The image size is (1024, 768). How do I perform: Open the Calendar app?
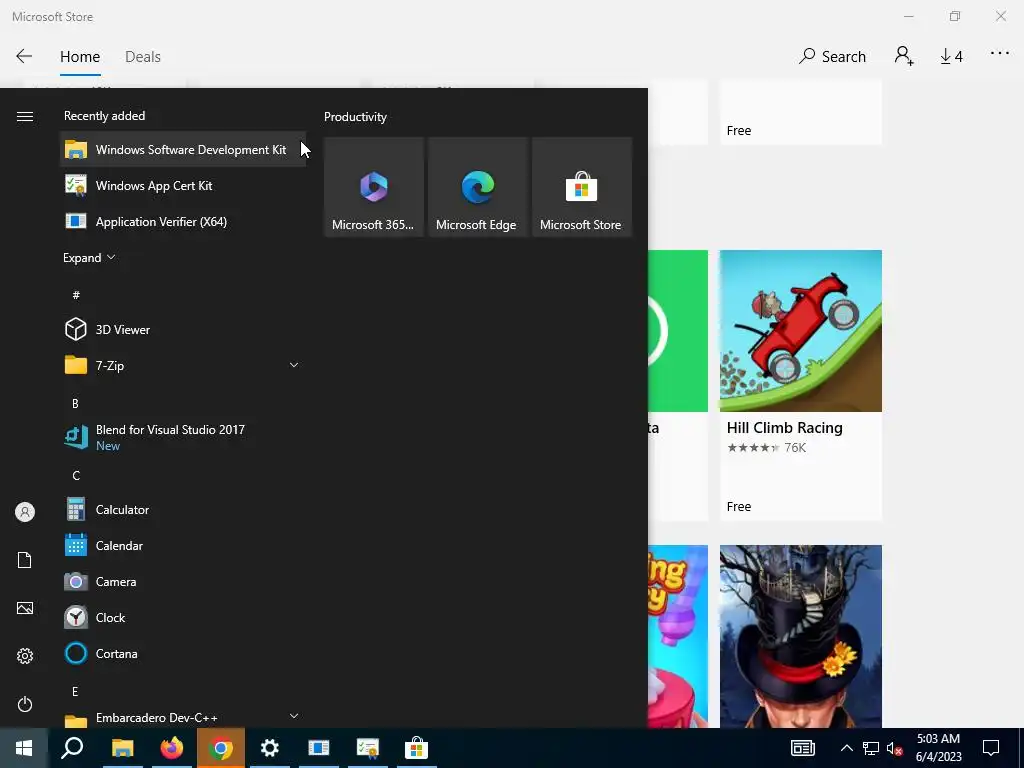point(183,545)
